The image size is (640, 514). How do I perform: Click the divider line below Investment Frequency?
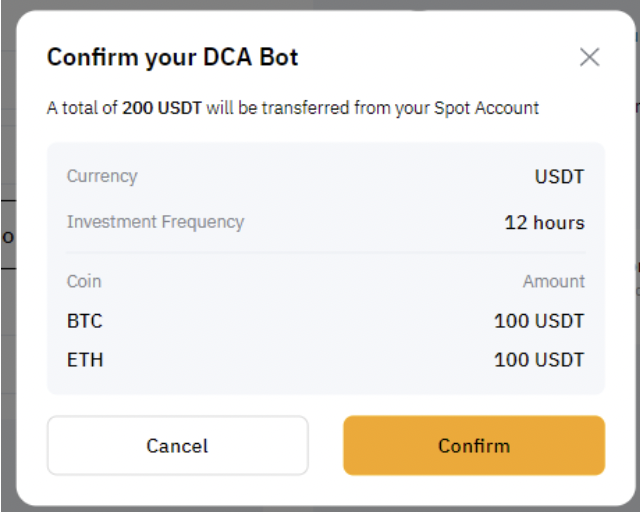coord(326,253)
